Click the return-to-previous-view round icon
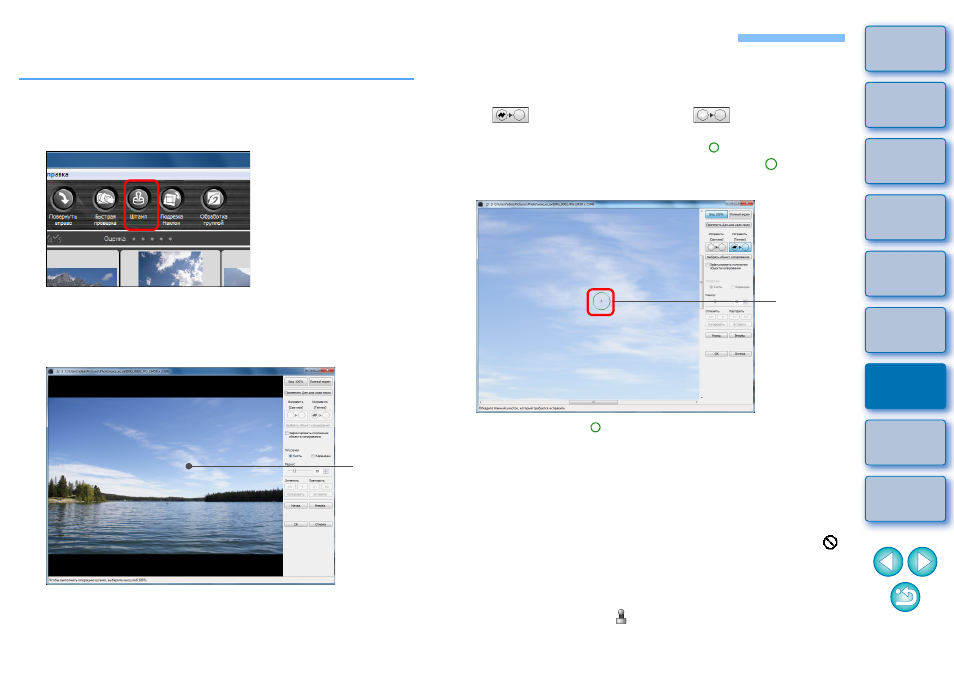954x674 pixels. [905, 597]
